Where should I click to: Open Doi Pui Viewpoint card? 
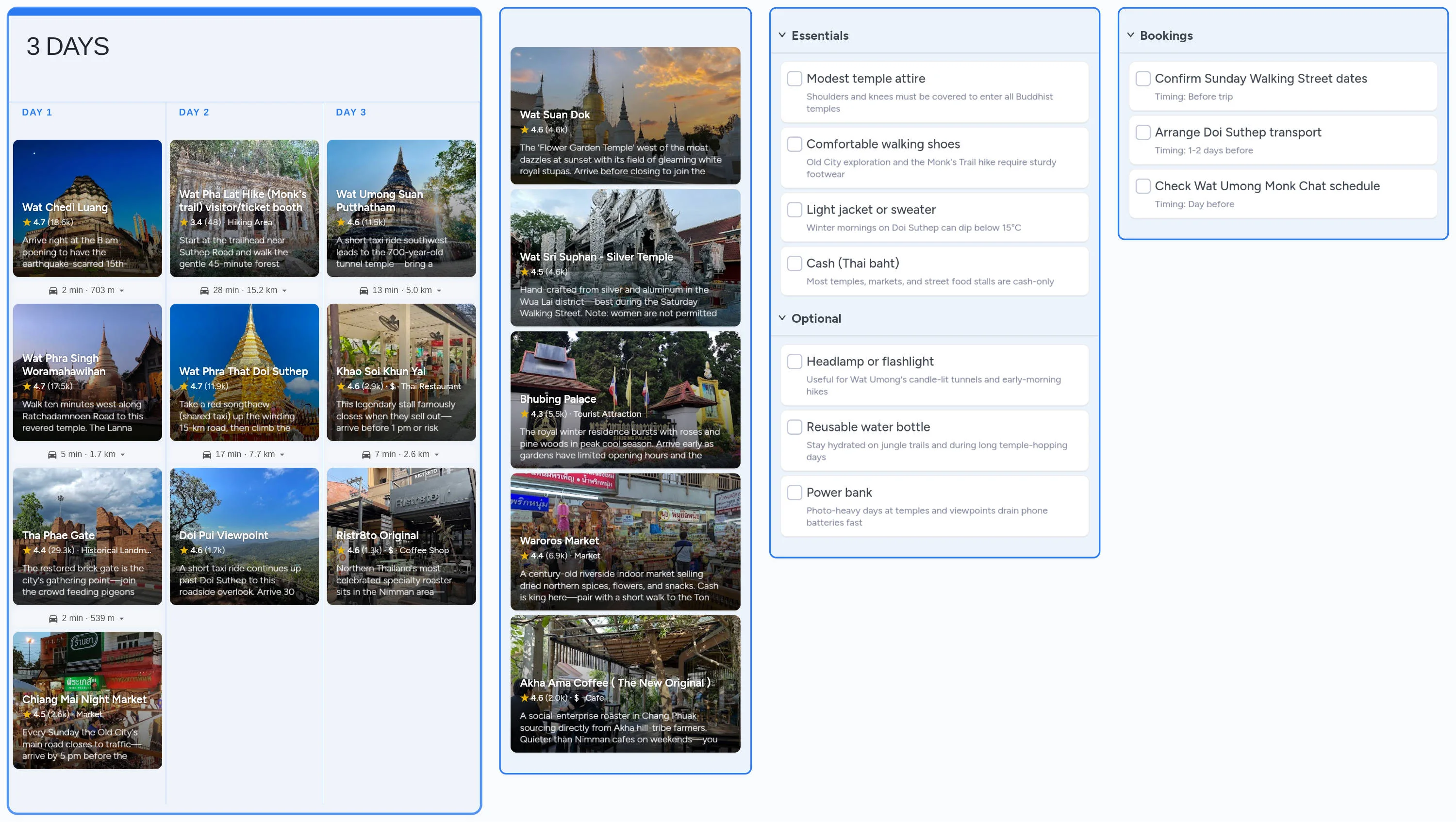(244, 536)
